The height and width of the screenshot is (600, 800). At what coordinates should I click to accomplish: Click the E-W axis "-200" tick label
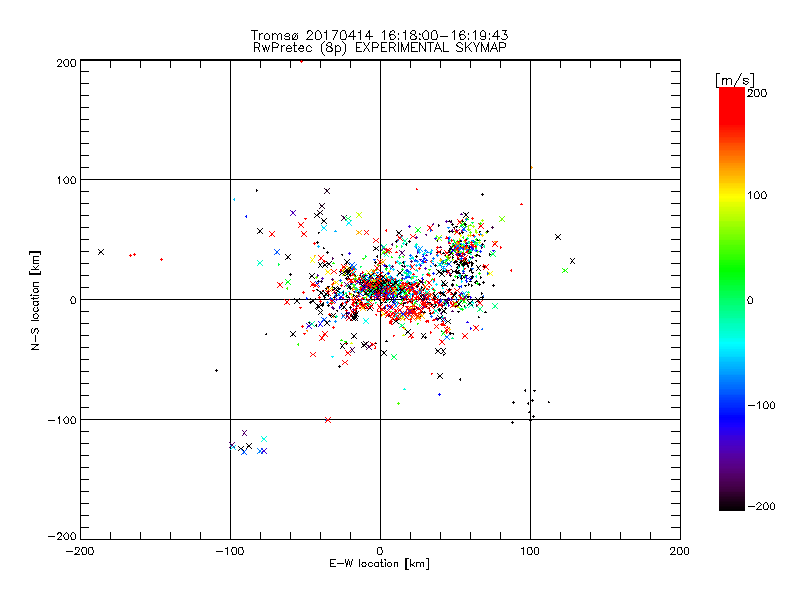tap(80, 551)
